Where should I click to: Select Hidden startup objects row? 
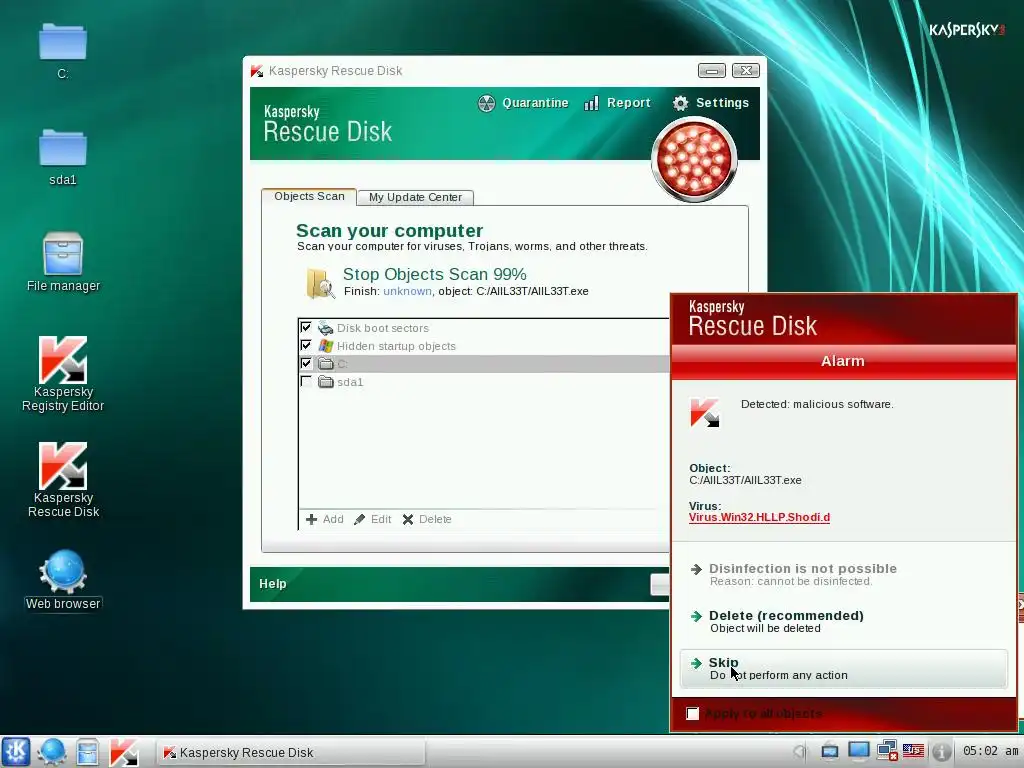[x=484, y=346]
